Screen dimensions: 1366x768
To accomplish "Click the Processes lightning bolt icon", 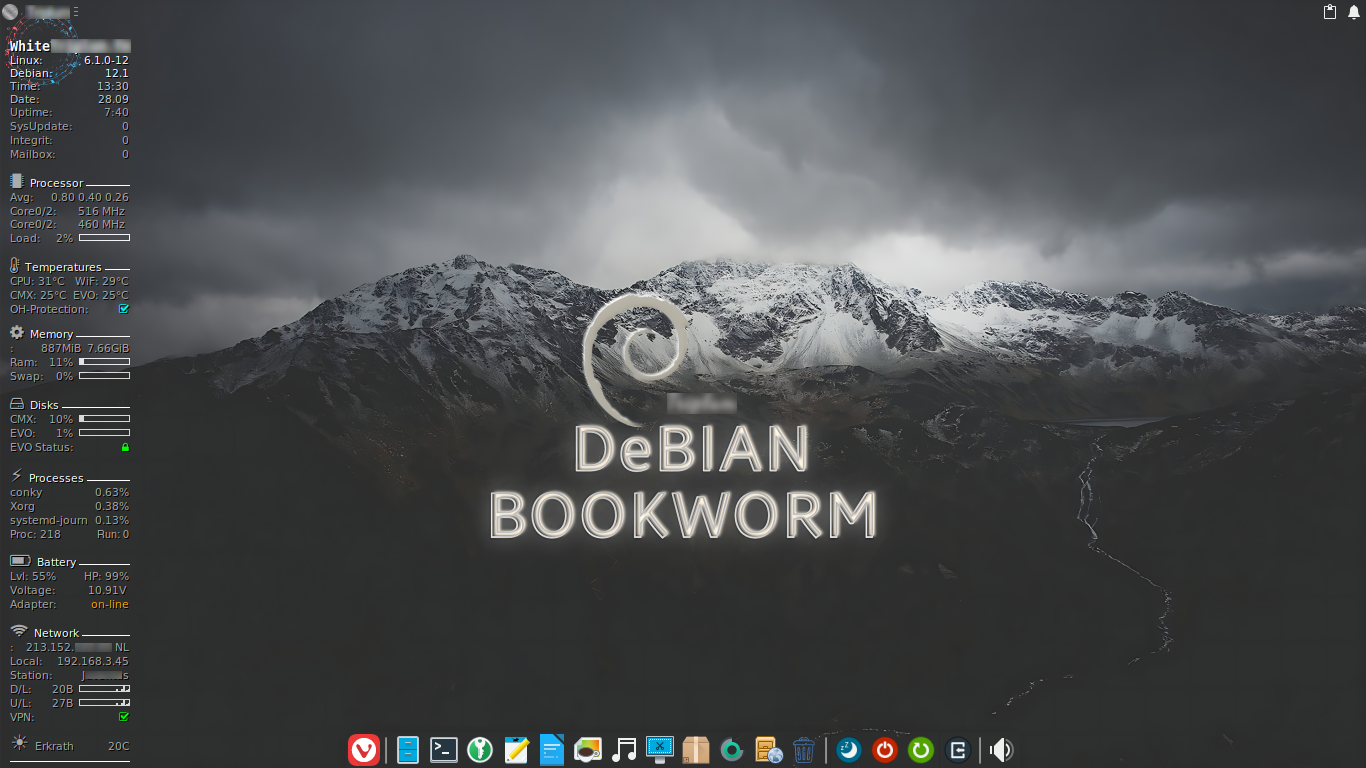I will (16, 475).
